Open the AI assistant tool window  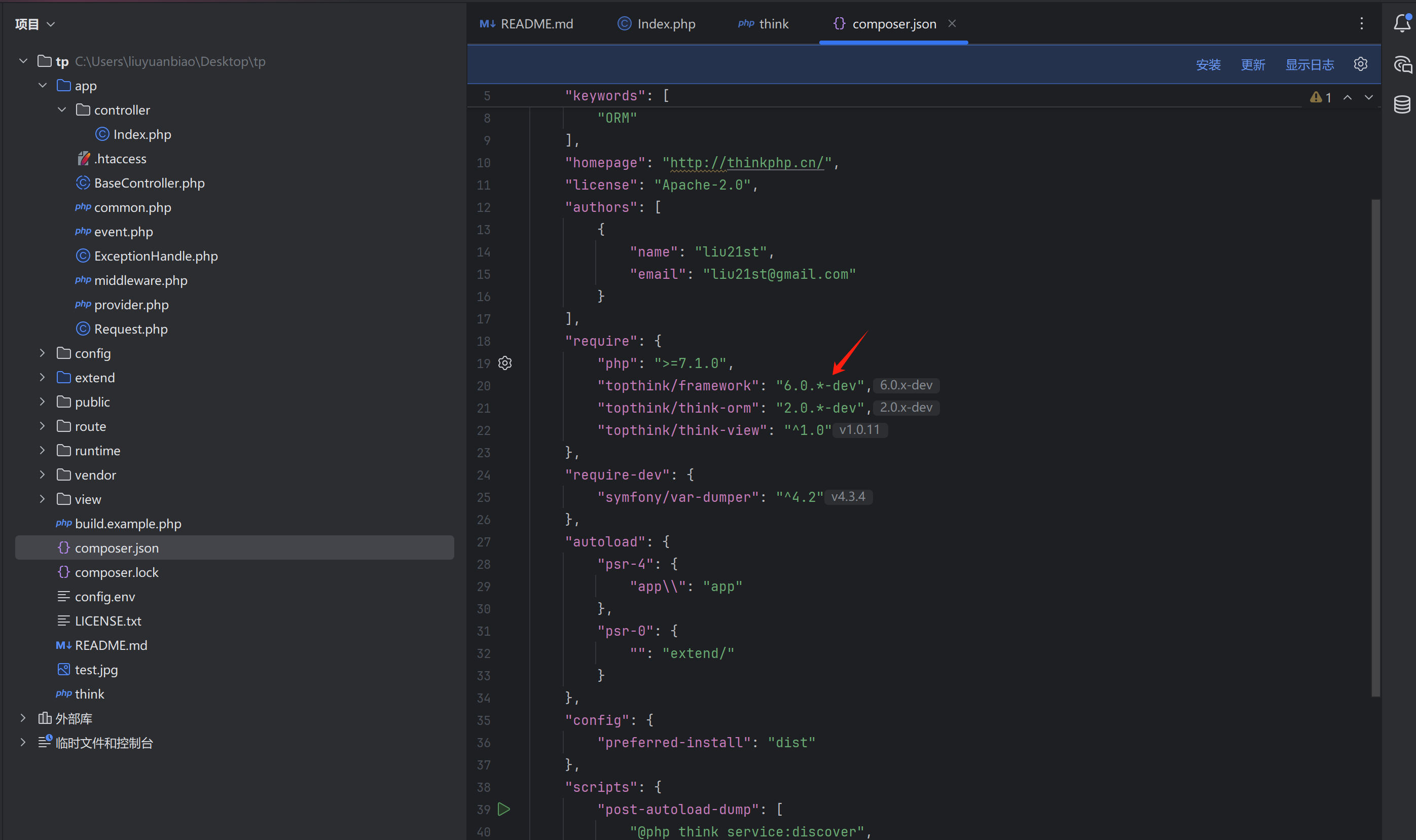click(1402, 64)
